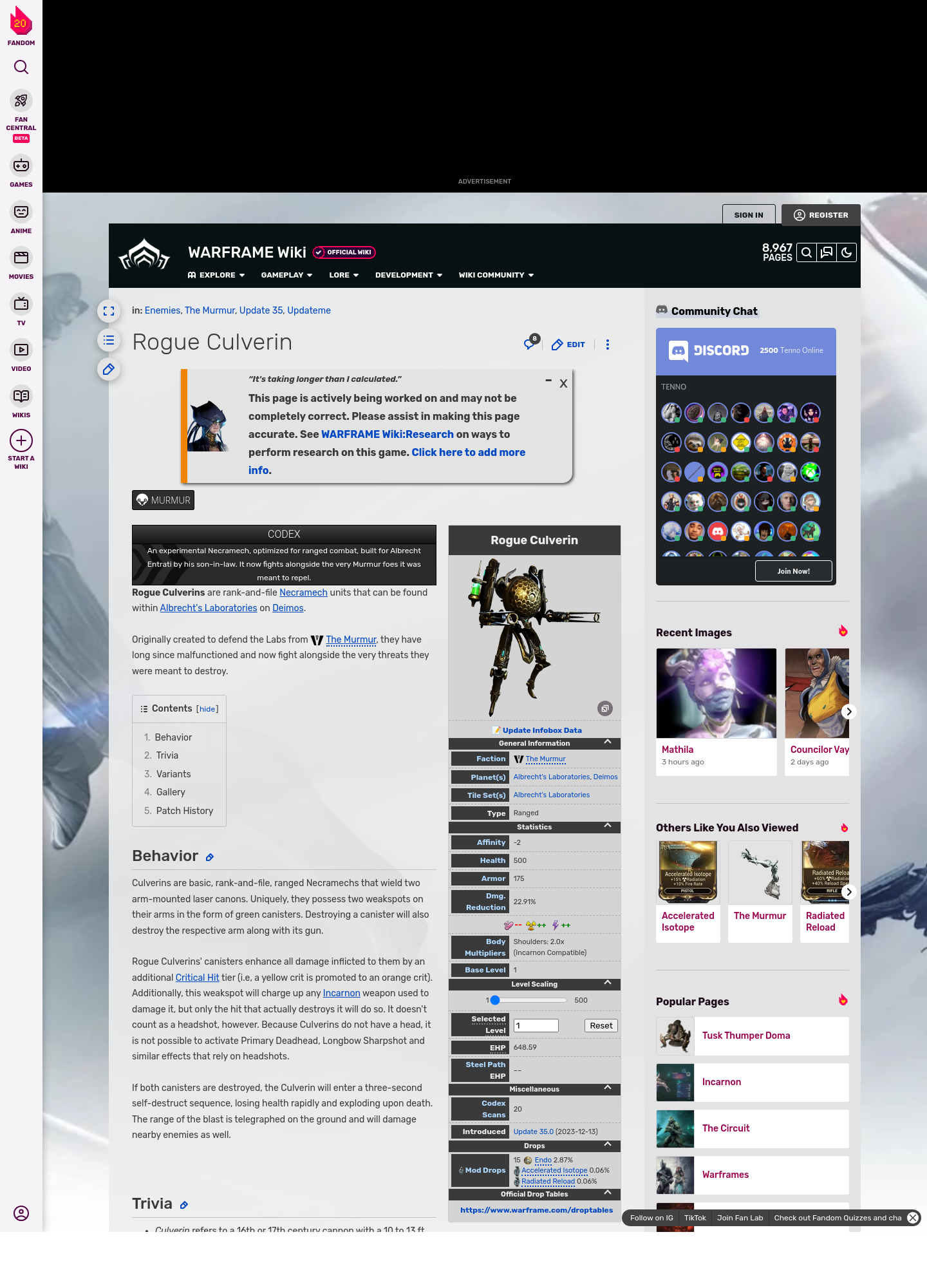Click Follow on IG in bottom bar
Viewport: 927px width, 1288px height.
point(651,1218)
